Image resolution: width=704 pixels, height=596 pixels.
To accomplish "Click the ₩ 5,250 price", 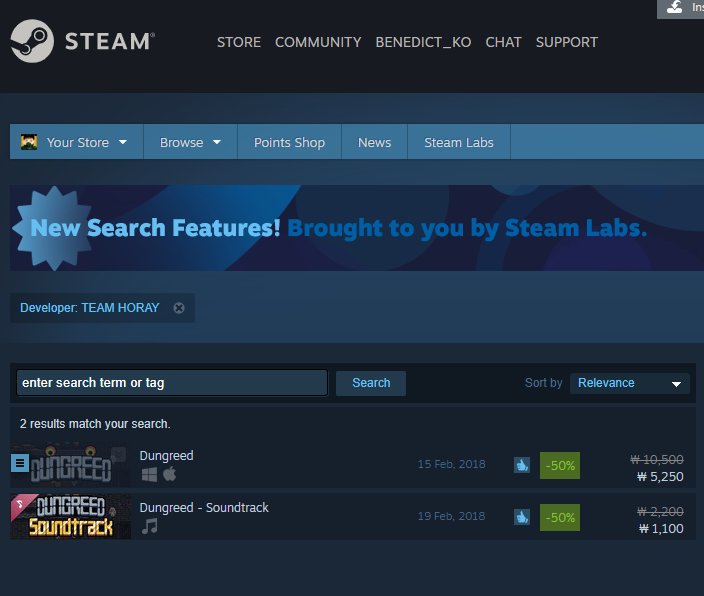I will [x=660, y=477].
